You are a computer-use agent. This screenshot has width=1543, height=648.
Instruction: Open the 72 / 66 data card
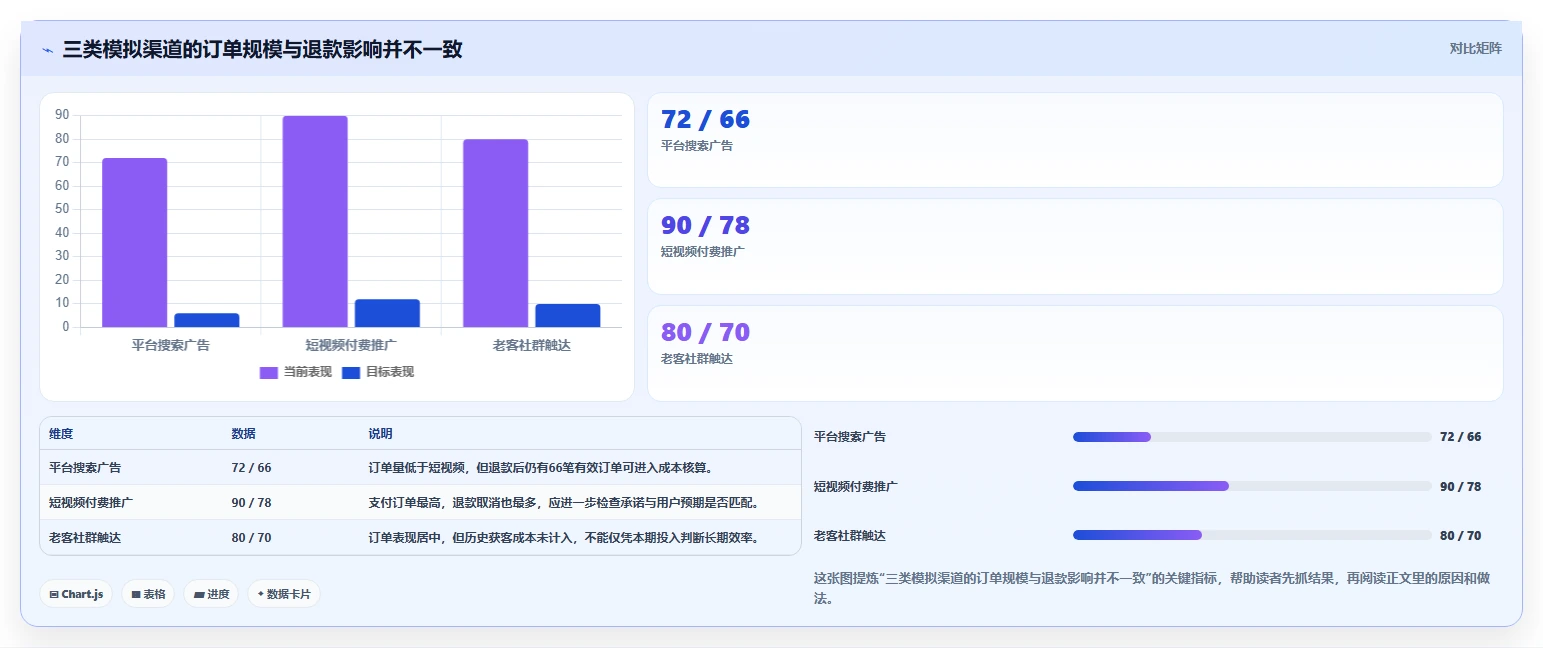pyautogui.click(x=1075, y=140)
